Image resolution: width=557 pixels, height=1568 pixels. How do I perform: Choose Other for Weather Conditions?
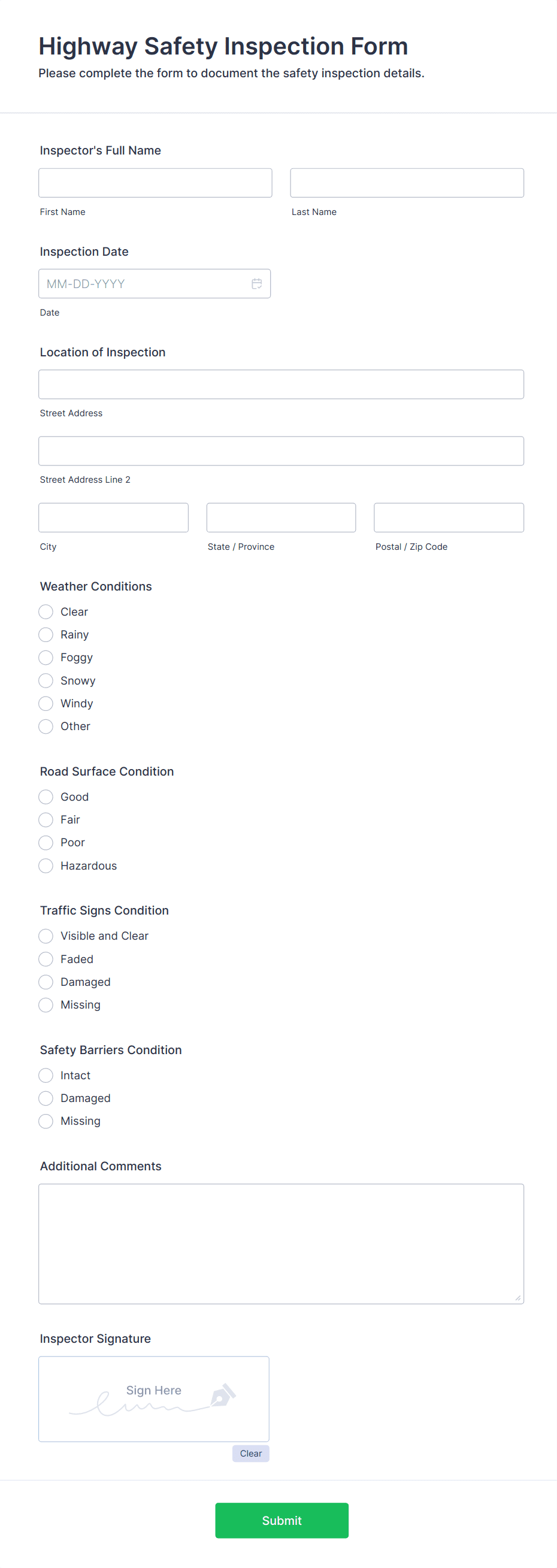[x=46, y=726]
